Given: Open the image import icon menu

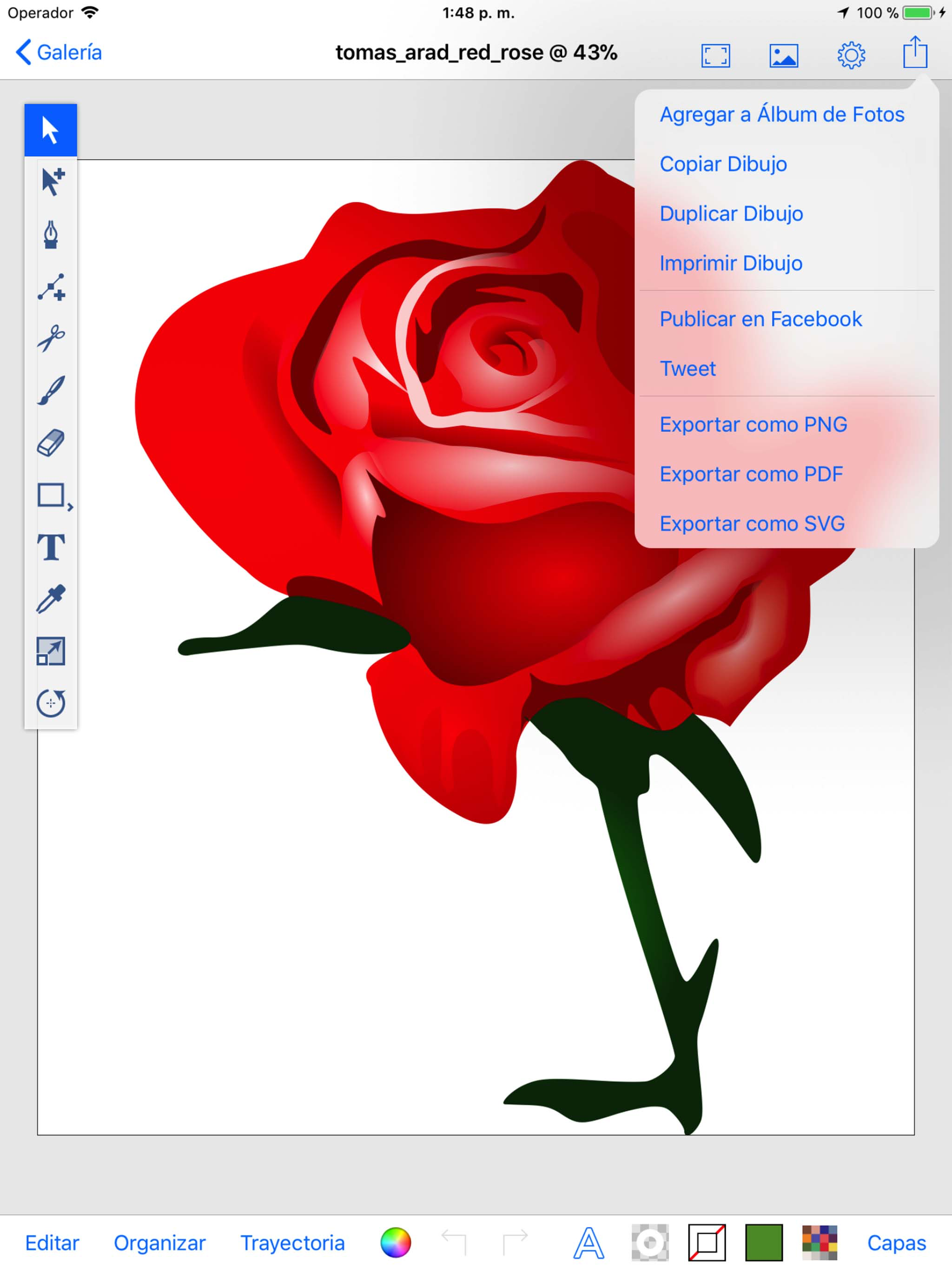Looking at the screenshot, I should (783, 55).
